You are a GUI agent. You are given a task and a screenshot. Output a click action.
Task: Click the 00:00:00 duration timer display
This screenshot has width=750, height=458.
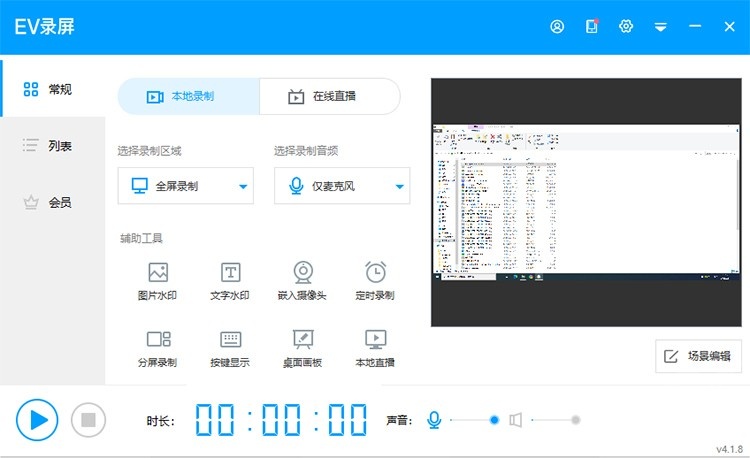282,420
